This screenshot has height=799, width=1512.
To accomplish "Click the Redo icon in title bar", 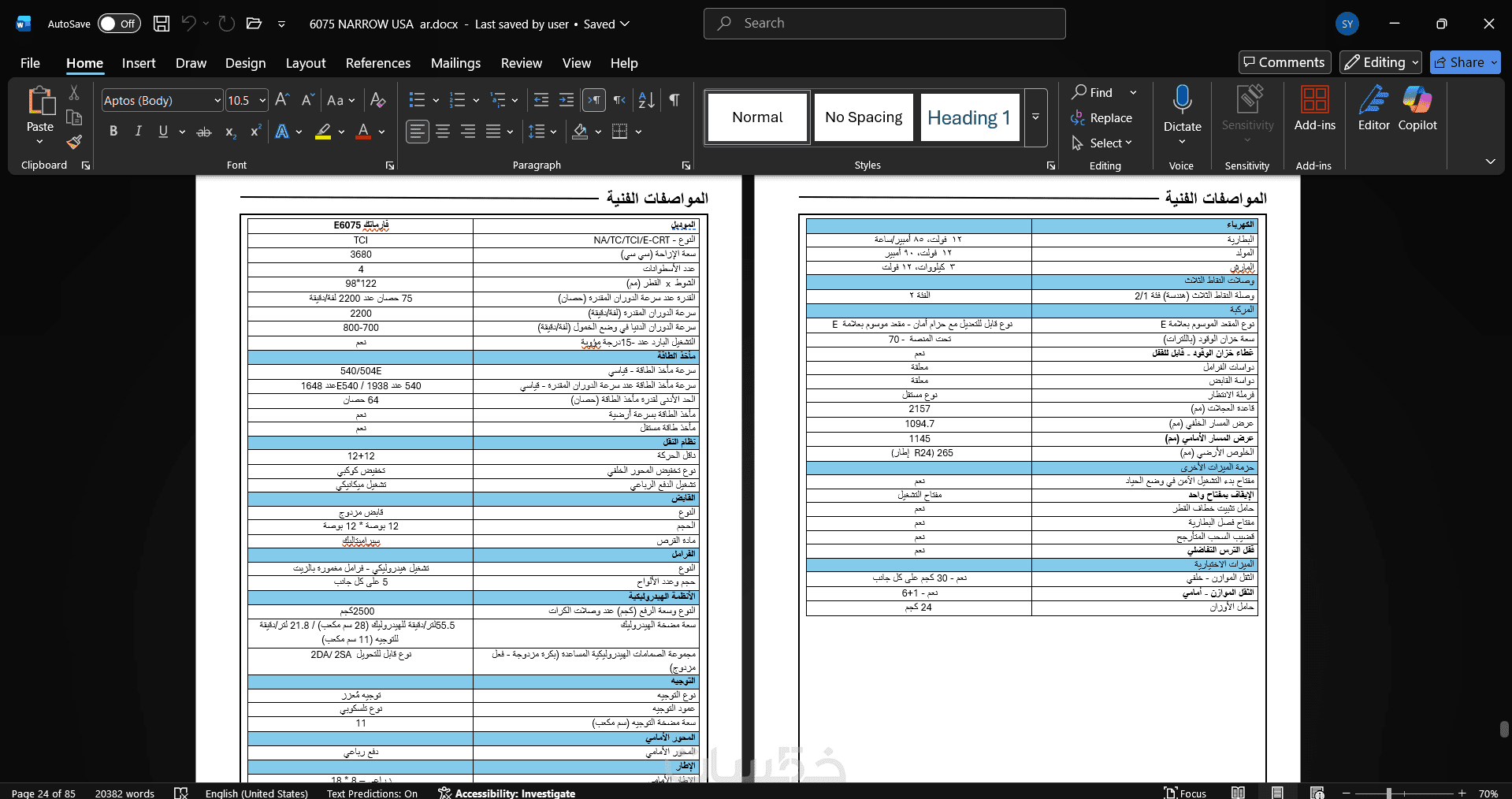I will (x=227, y=24).
